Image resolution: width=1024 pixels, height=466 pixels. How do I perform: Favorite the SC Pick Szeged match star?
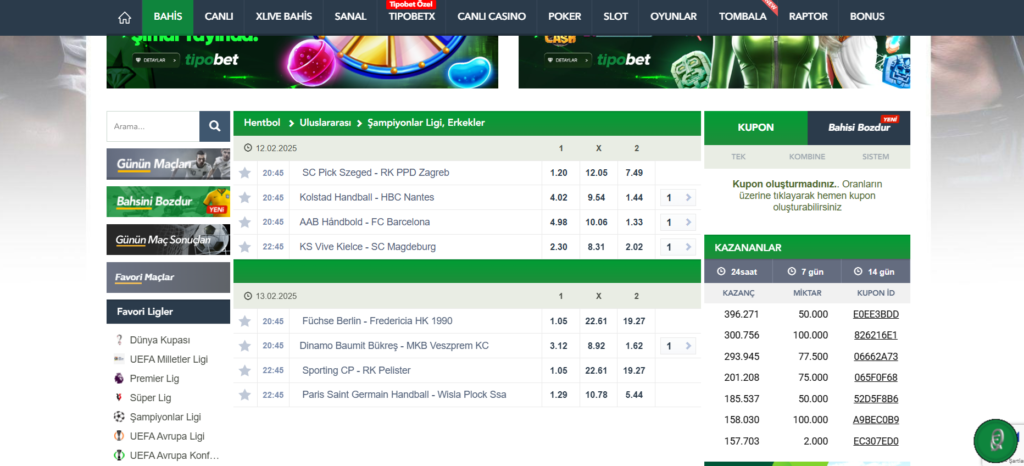pyautogui.click(x=245, y=173)
